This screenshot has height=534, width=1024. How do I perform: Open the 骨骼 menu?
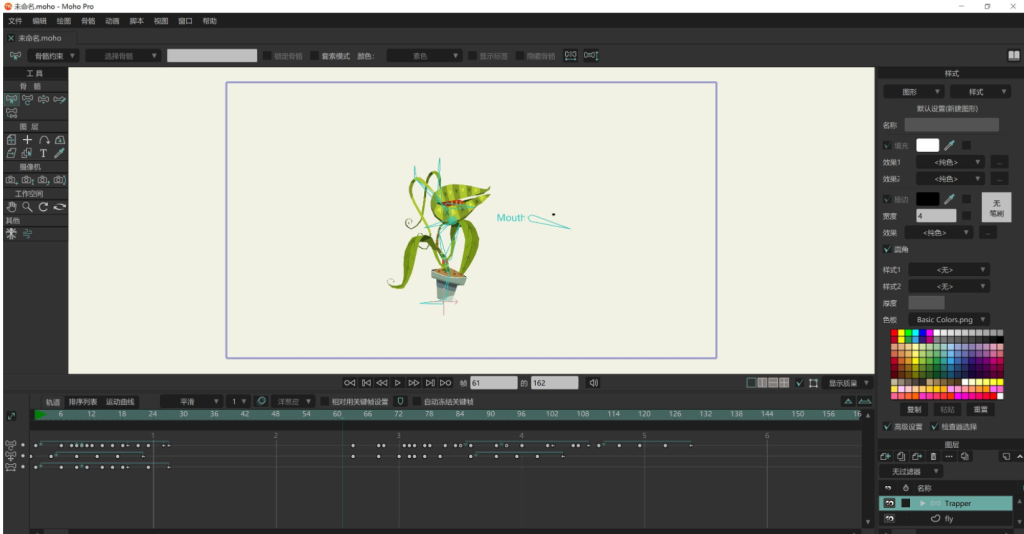(88, 21)
